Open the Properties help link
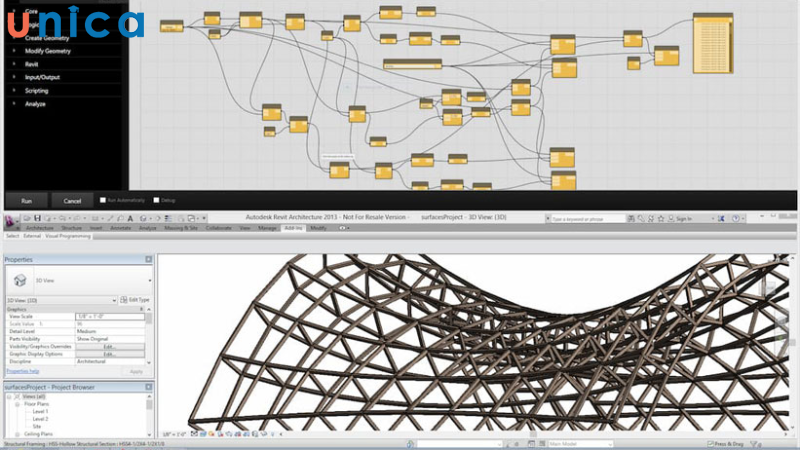This screenshot has height=450, width=800. tap(23, 371)
